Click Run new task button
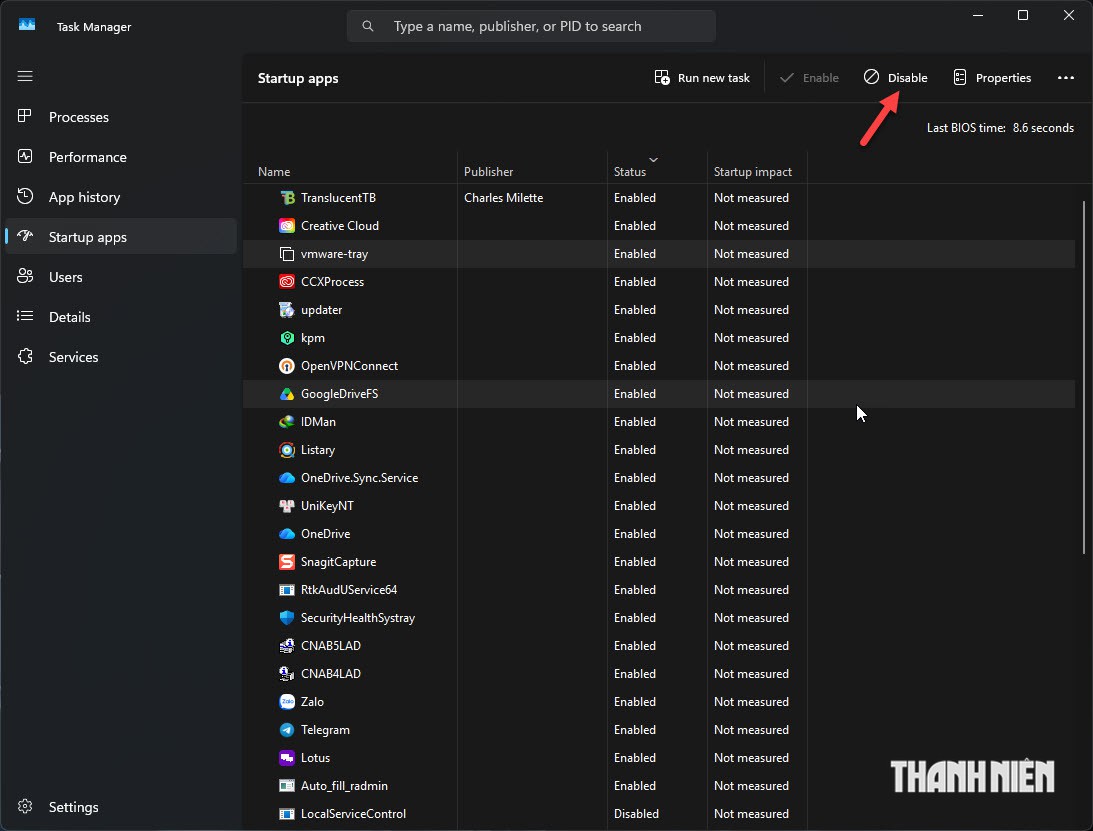1093x831 pixels. pyautogui.click(x=702, y=77)
